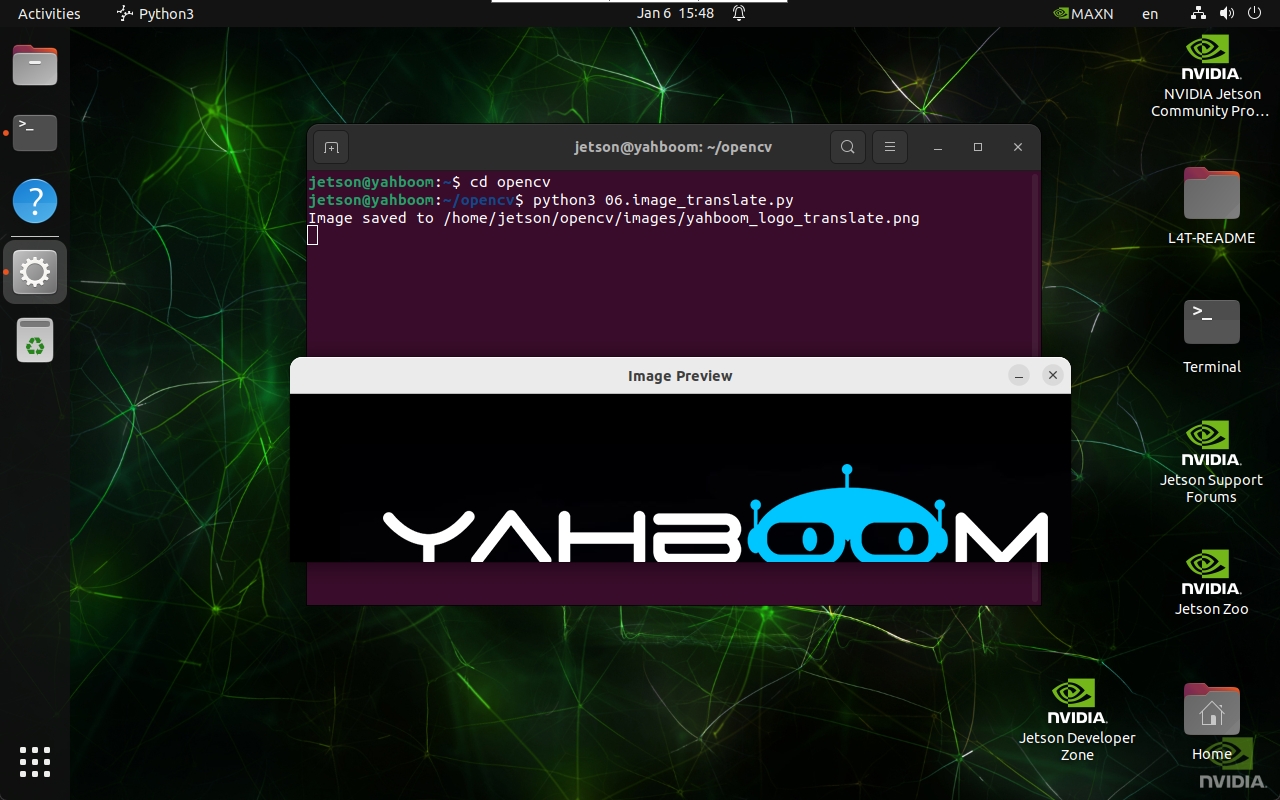The width and height of the screenshot is (1280, 800).
Task: Open the terminal hamburger menu
Action: coord(889,148)
